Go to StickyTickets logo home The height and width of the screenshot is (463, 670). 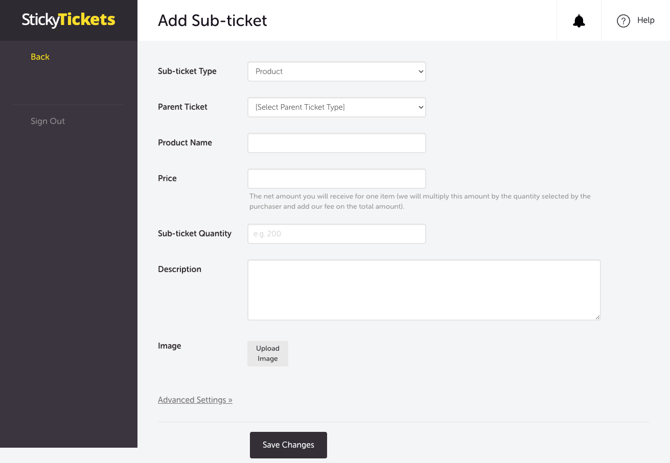pos(68,20)
